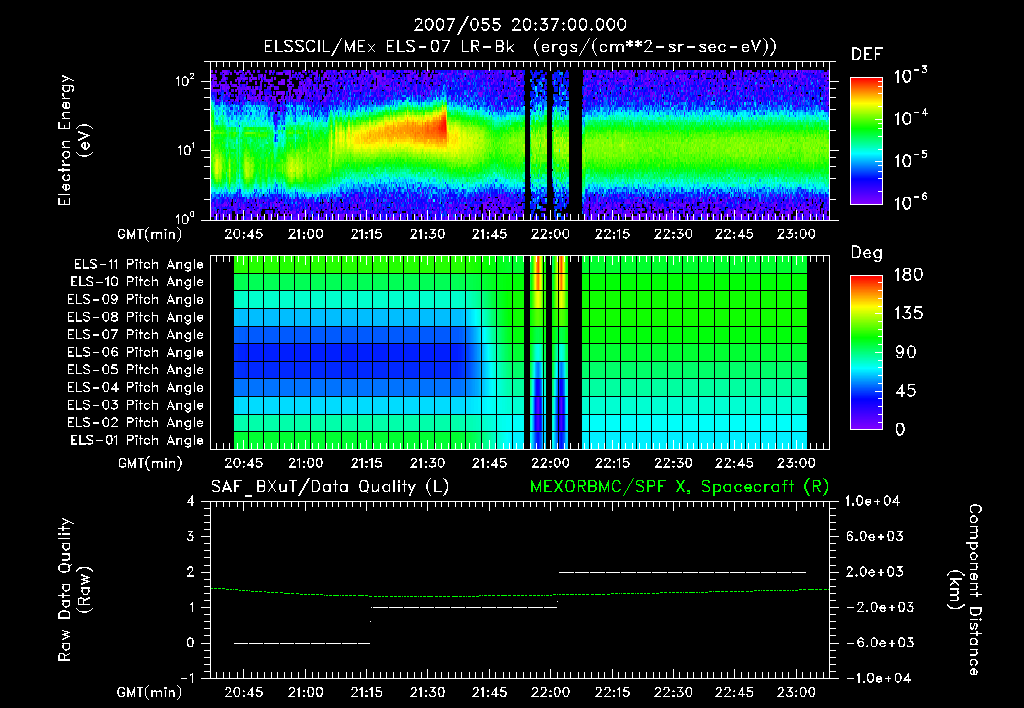Select the Electron Energy (eV) axis label
1024x708 pixels.
[x=74, y=140]
